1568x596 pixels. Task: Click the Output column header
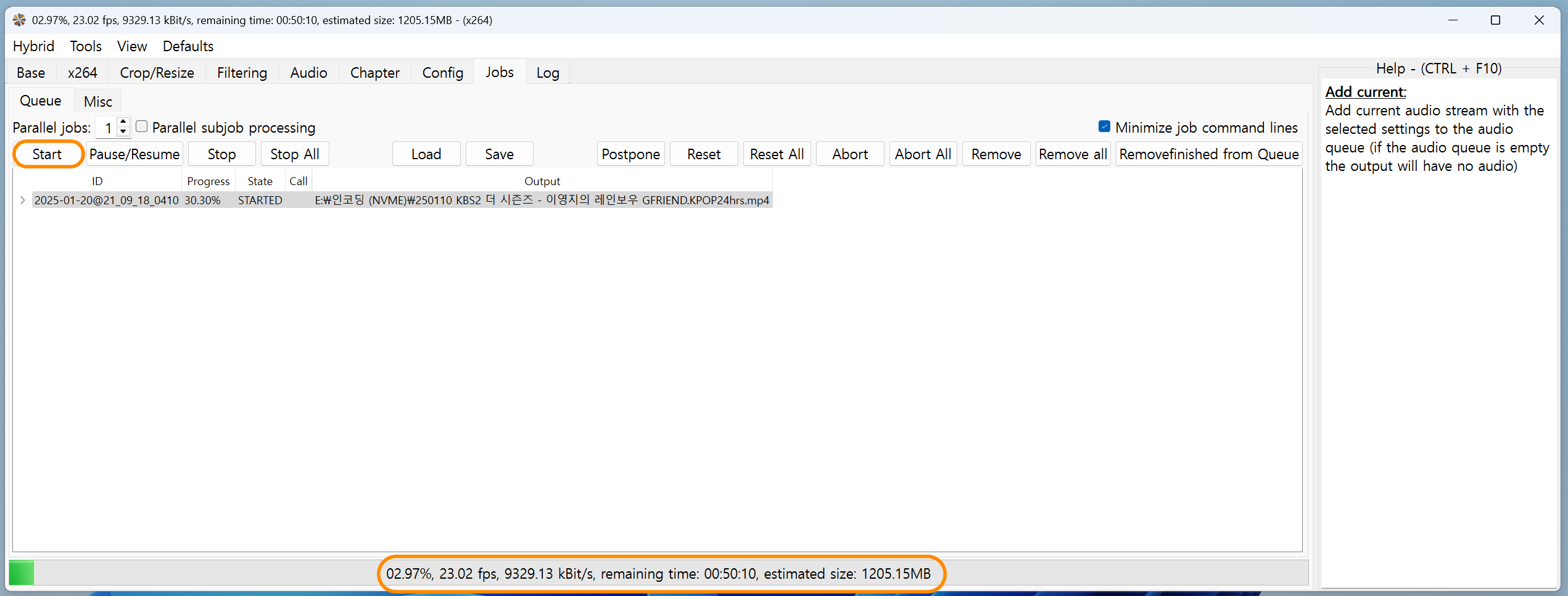(542, 181)
